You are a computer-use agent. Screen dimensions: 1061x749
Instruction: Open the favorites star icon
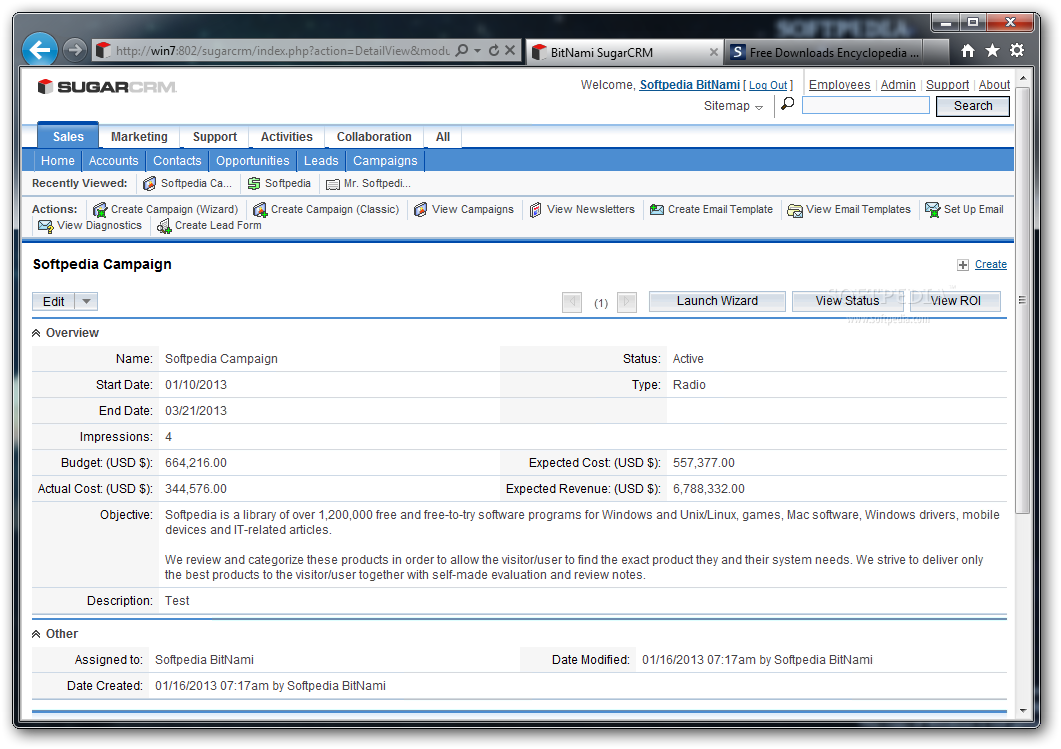993,50
